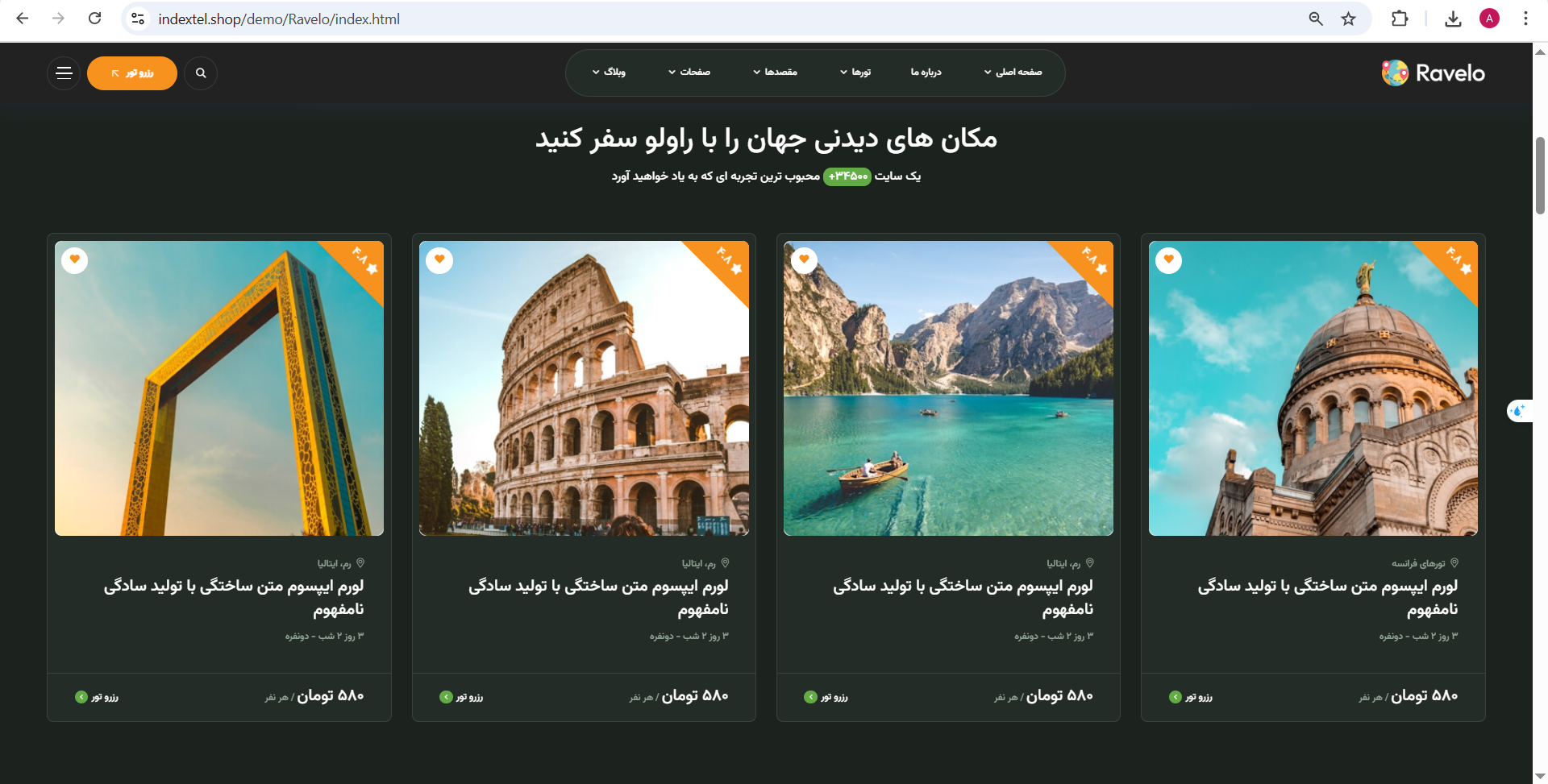Toggle favorite heart on the Colosseum card
Image resolution: width=1548 pixels, height=784 pixels.
(439, 259)
